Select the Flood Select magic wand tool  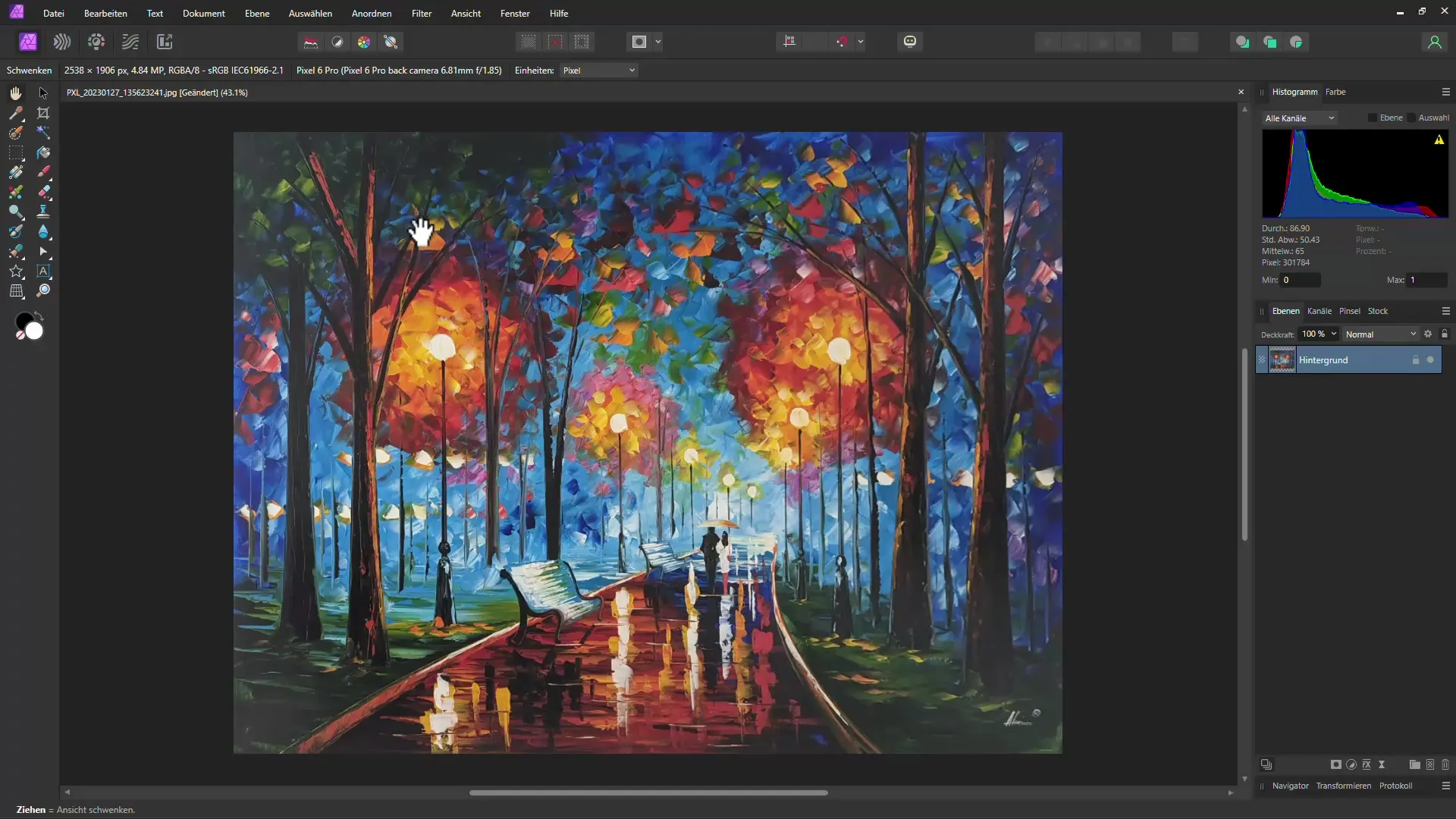[43, 133]
